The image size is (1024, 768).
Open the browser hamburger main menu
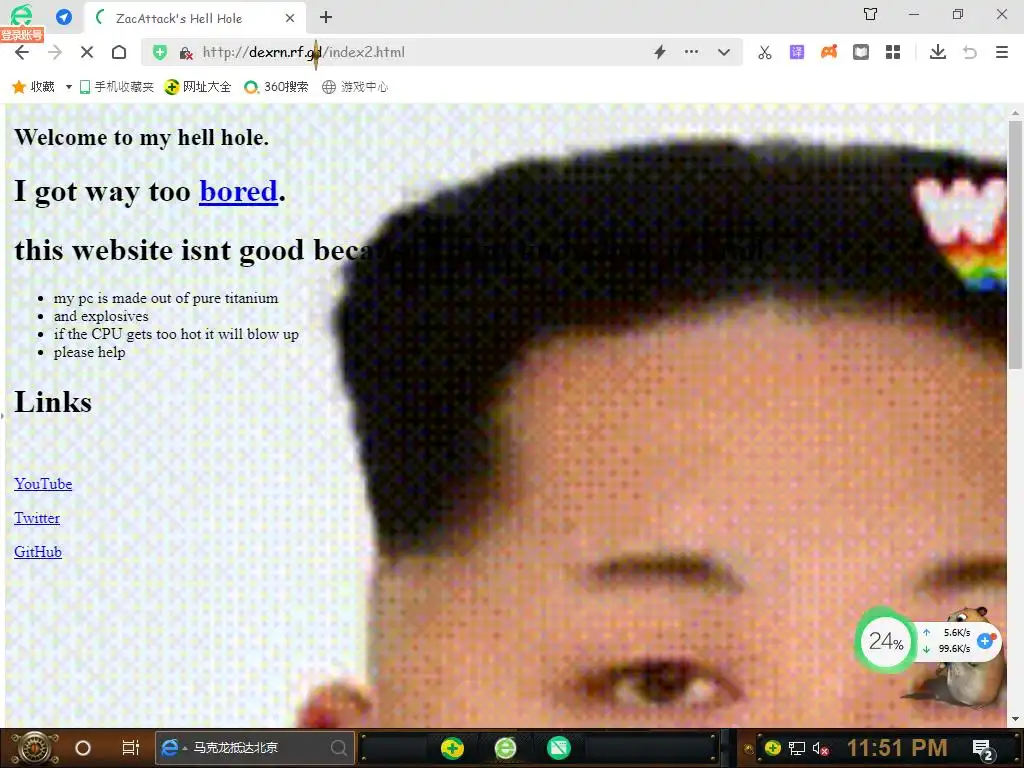[1002, 52]
